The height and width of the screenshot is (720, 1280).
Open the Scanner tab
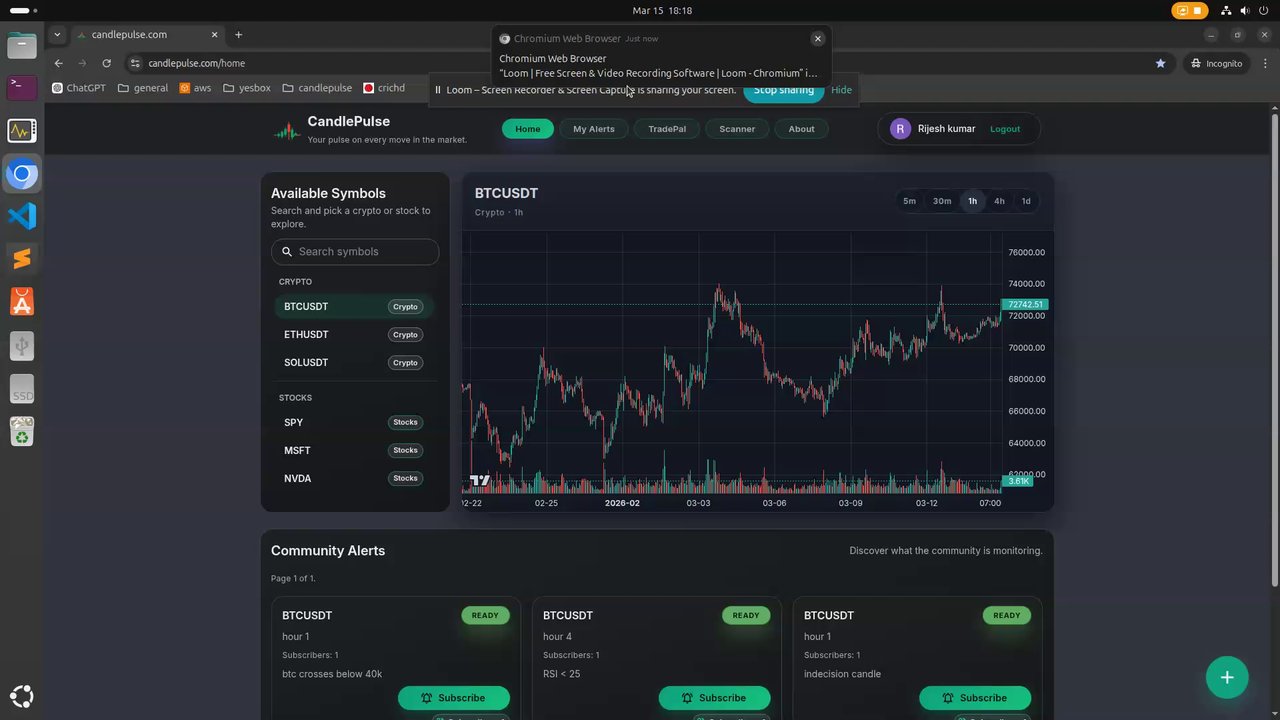pyautogui.click(x=737, y=129)
